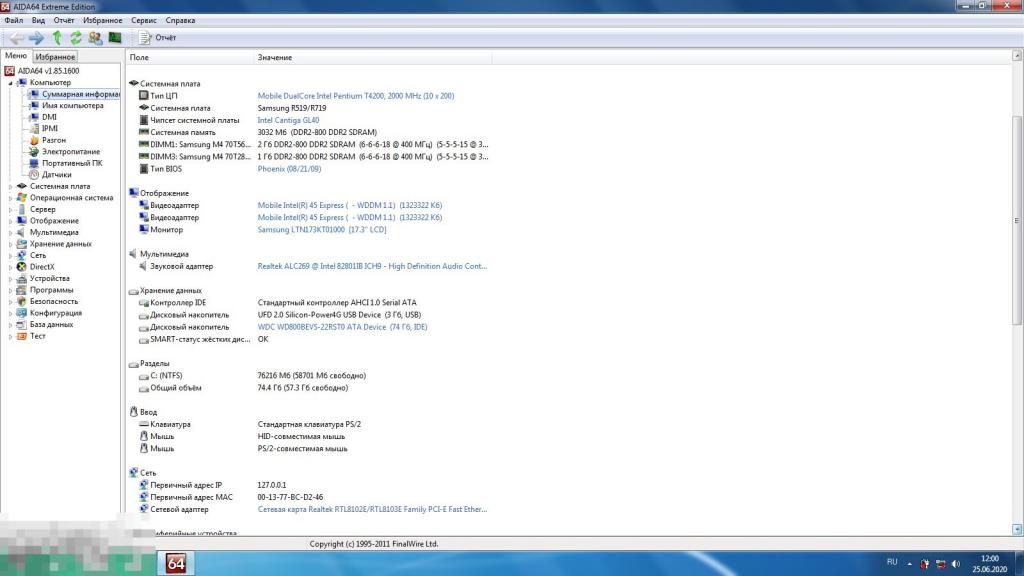Open the Realtek RTL8102E network card link
This screenshot has width=1024, height=576.
pos(372,509)
